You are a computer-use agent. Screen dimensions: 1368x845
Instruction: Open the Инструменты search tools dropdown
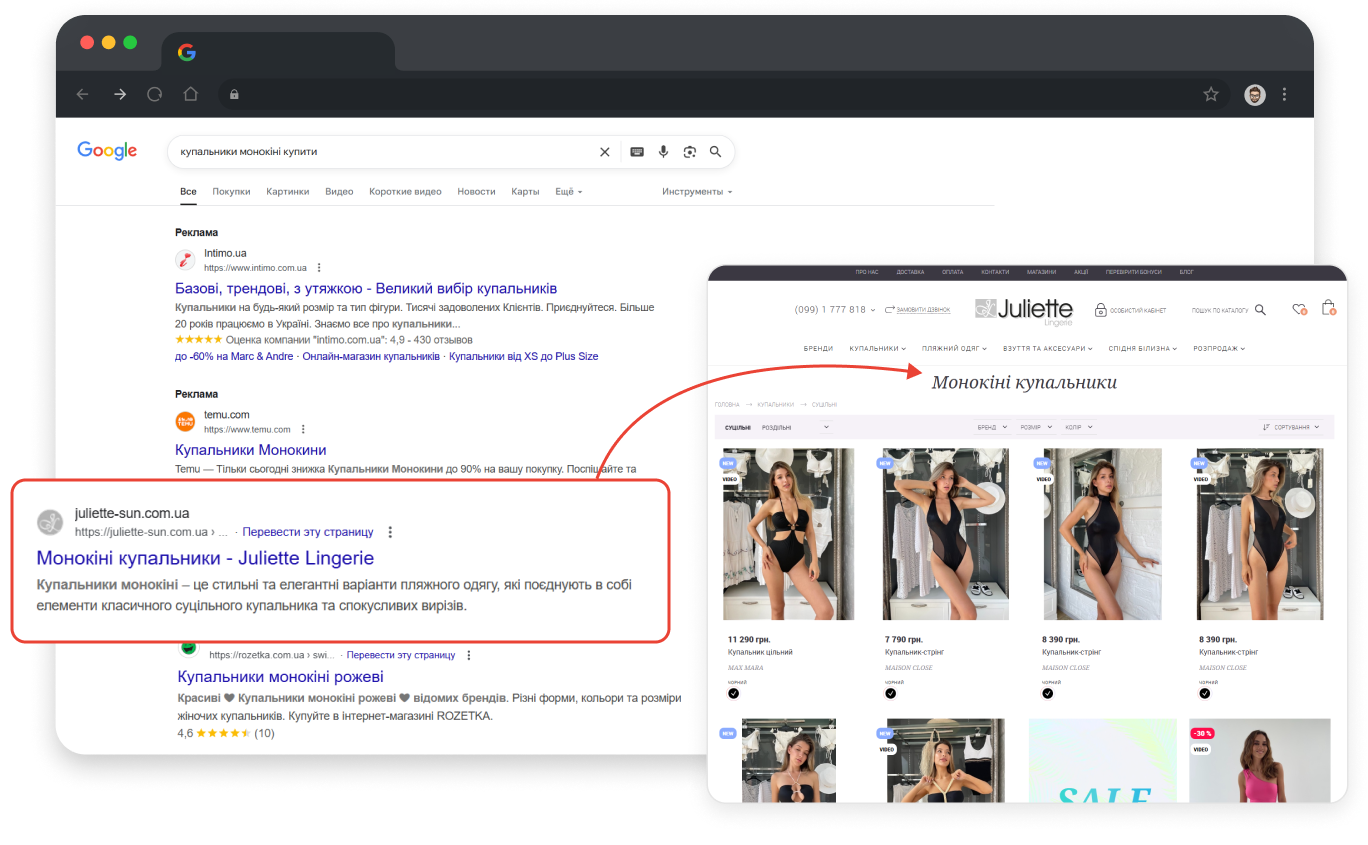(697, 191)
